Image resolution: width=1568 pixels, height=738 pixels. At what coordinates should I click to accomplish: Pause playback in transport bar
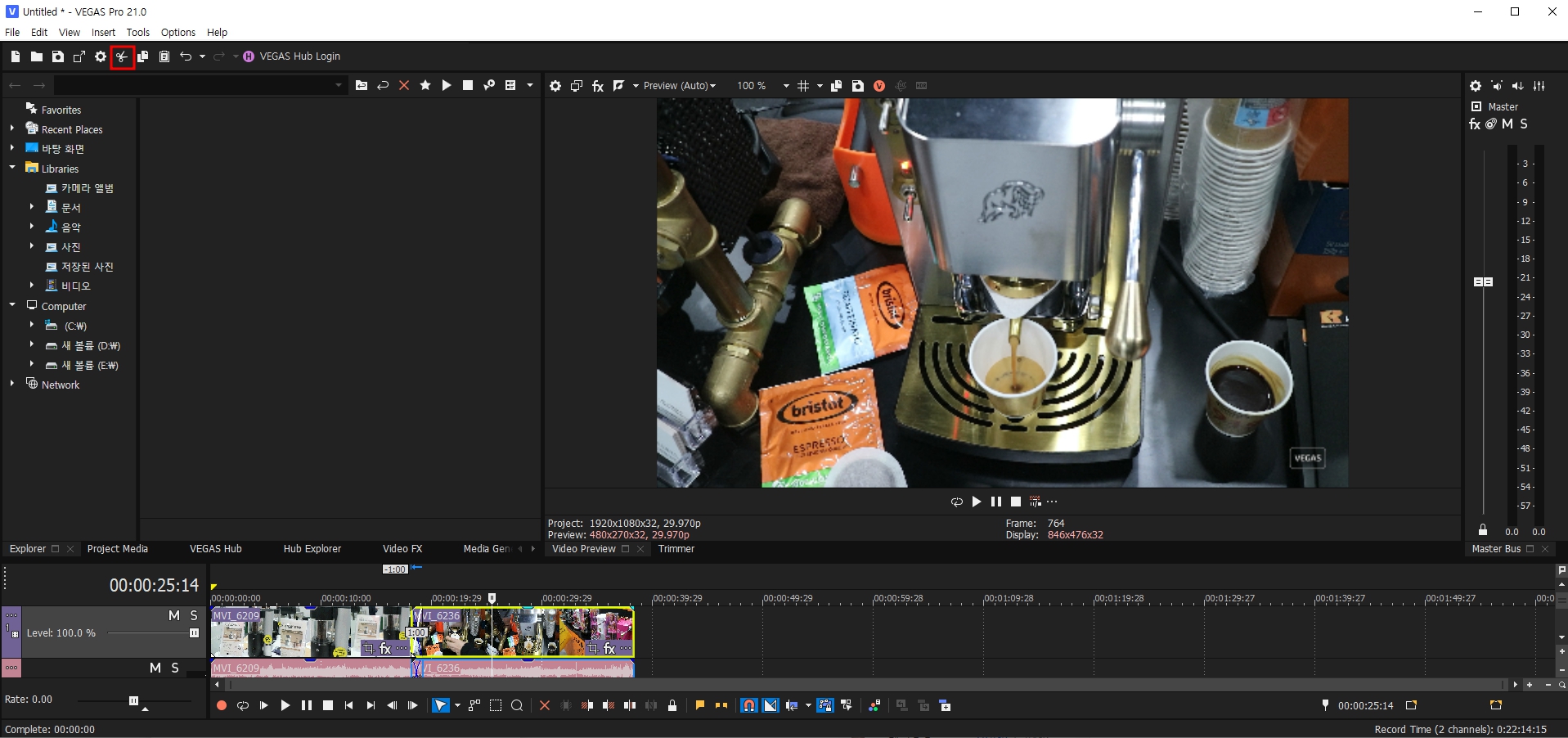point(307,705)
